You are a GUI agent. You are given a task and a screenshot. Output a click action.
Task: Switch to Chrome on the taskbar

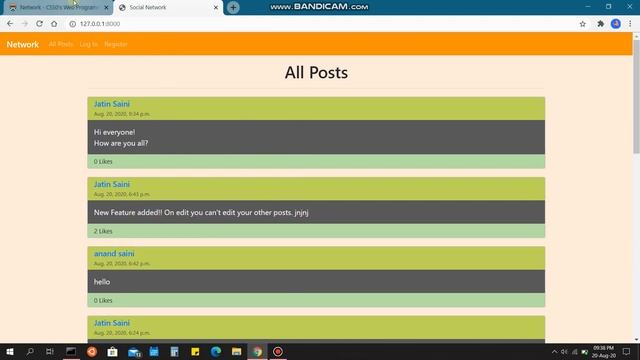tap(257, 351)
